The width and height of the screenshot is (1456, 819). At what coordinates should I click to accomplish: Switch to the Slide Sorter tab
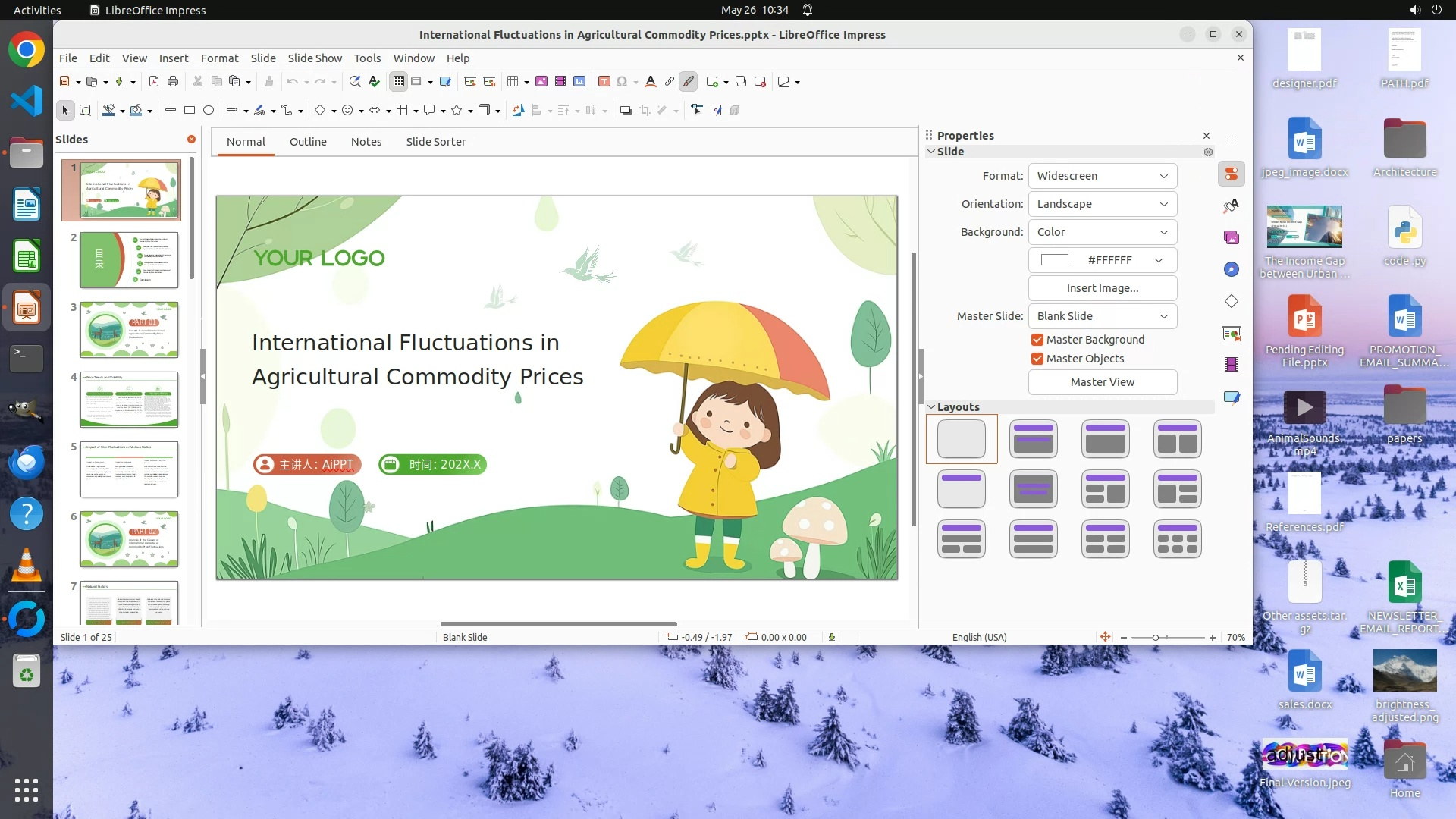[x=435, y=142]
